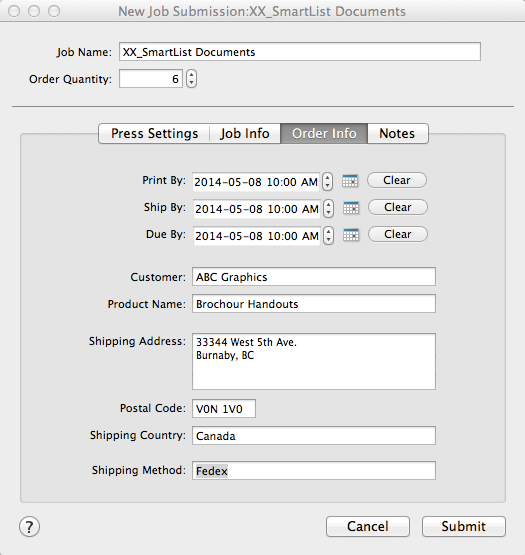The image size is (525, 555).
Task: Cancel the job submission
Action: click(x=368, y=526)
